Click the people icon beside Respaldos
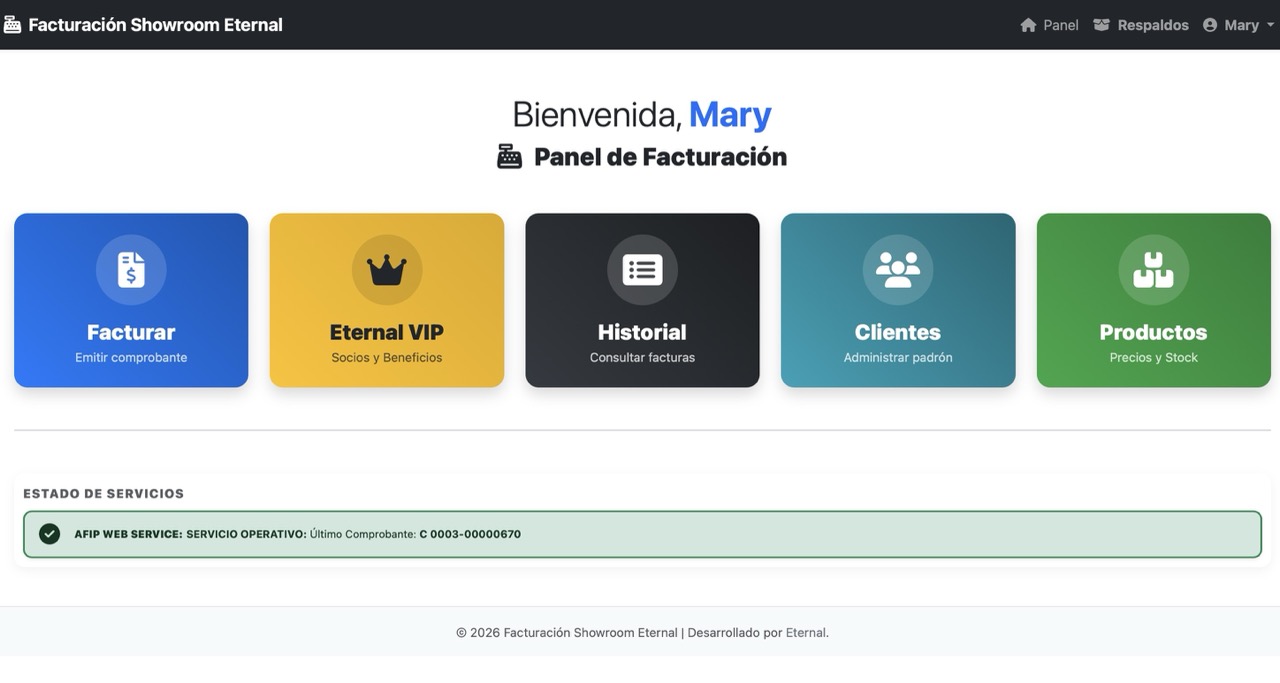The width and height of the screenshot is (1280, 683). click(x=1101, y=24)
